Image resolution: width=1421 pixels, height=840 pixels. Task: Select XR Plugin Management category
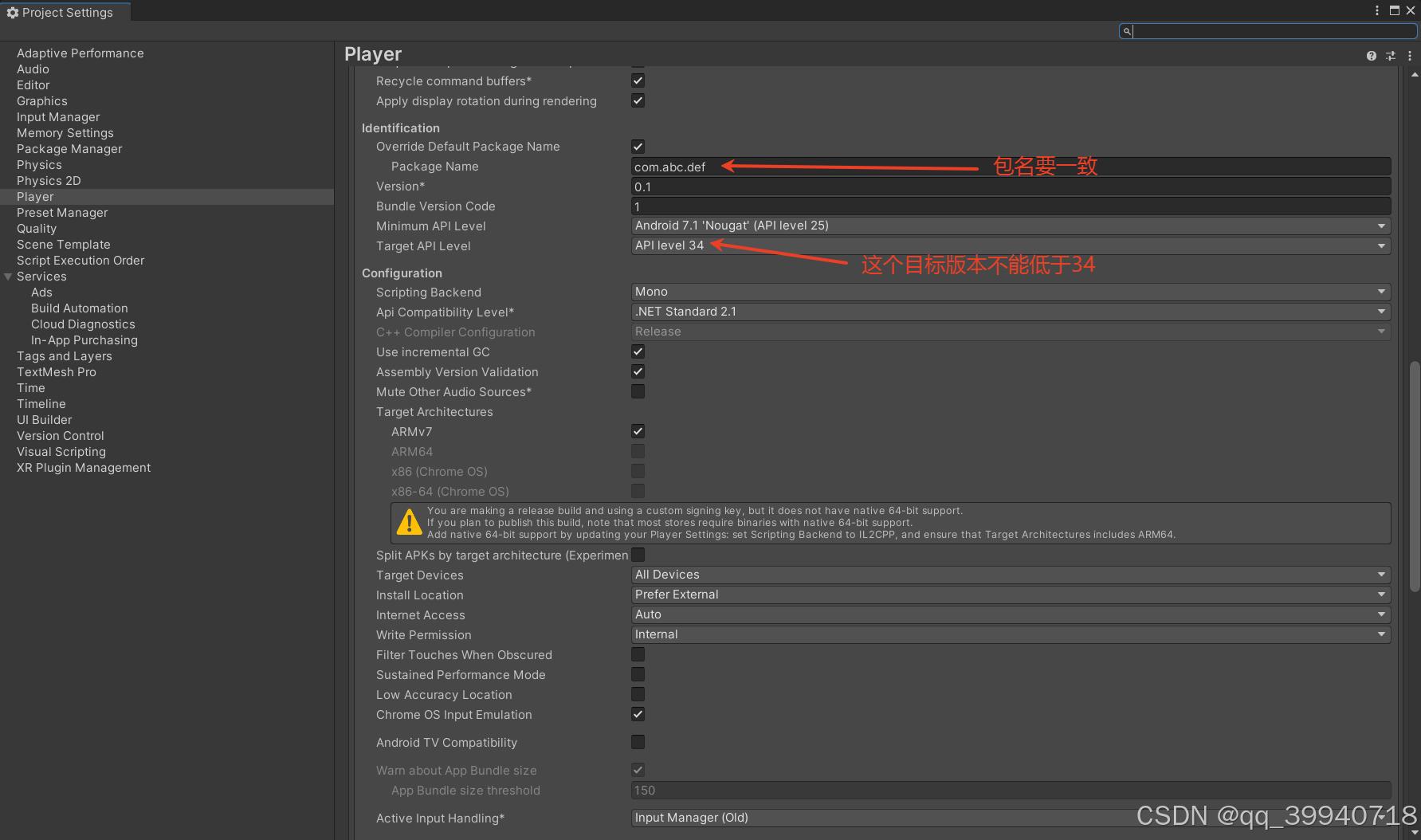[x=84, y=468]
